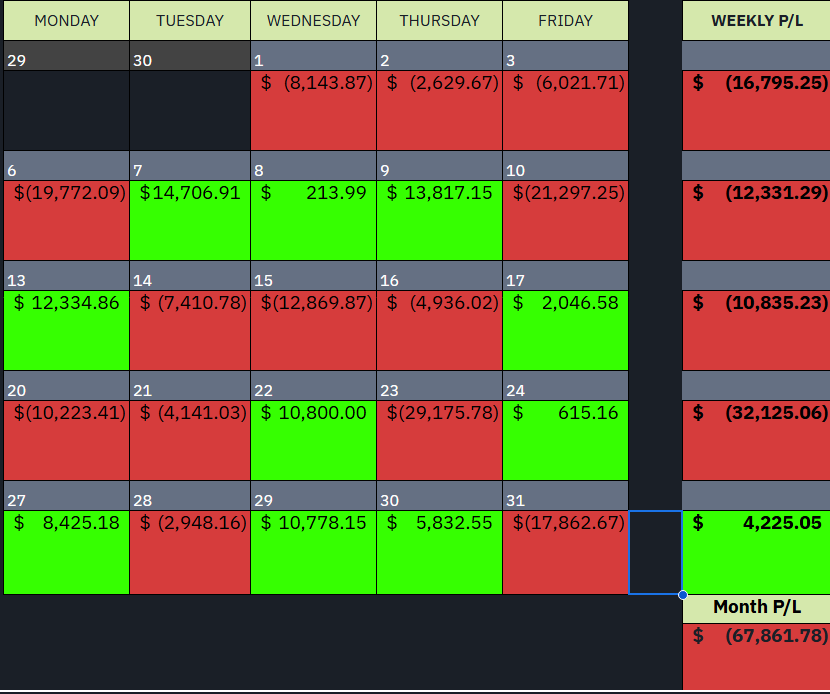Select the date cell labeled 10
Screen dimensions: 830x694
(x=565, y=166)
